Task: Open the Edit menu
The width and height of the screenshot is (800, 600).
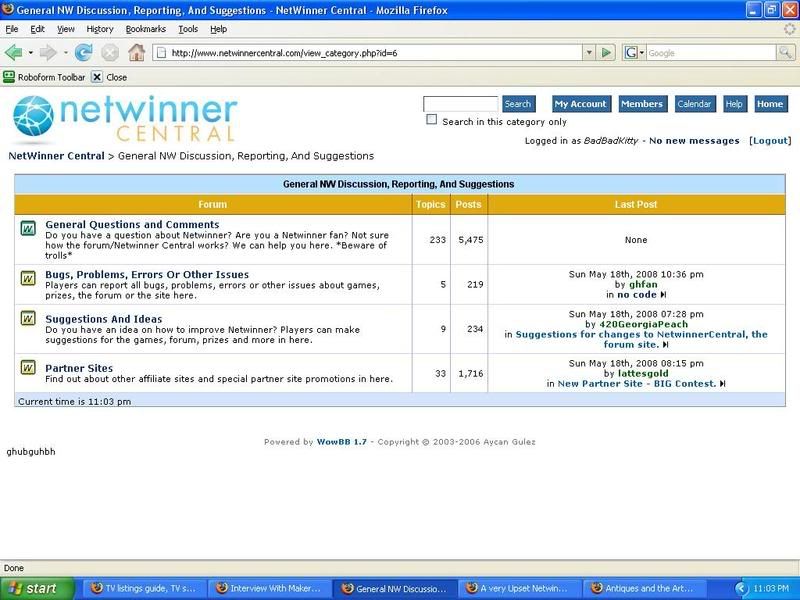Action: point(37,29)
